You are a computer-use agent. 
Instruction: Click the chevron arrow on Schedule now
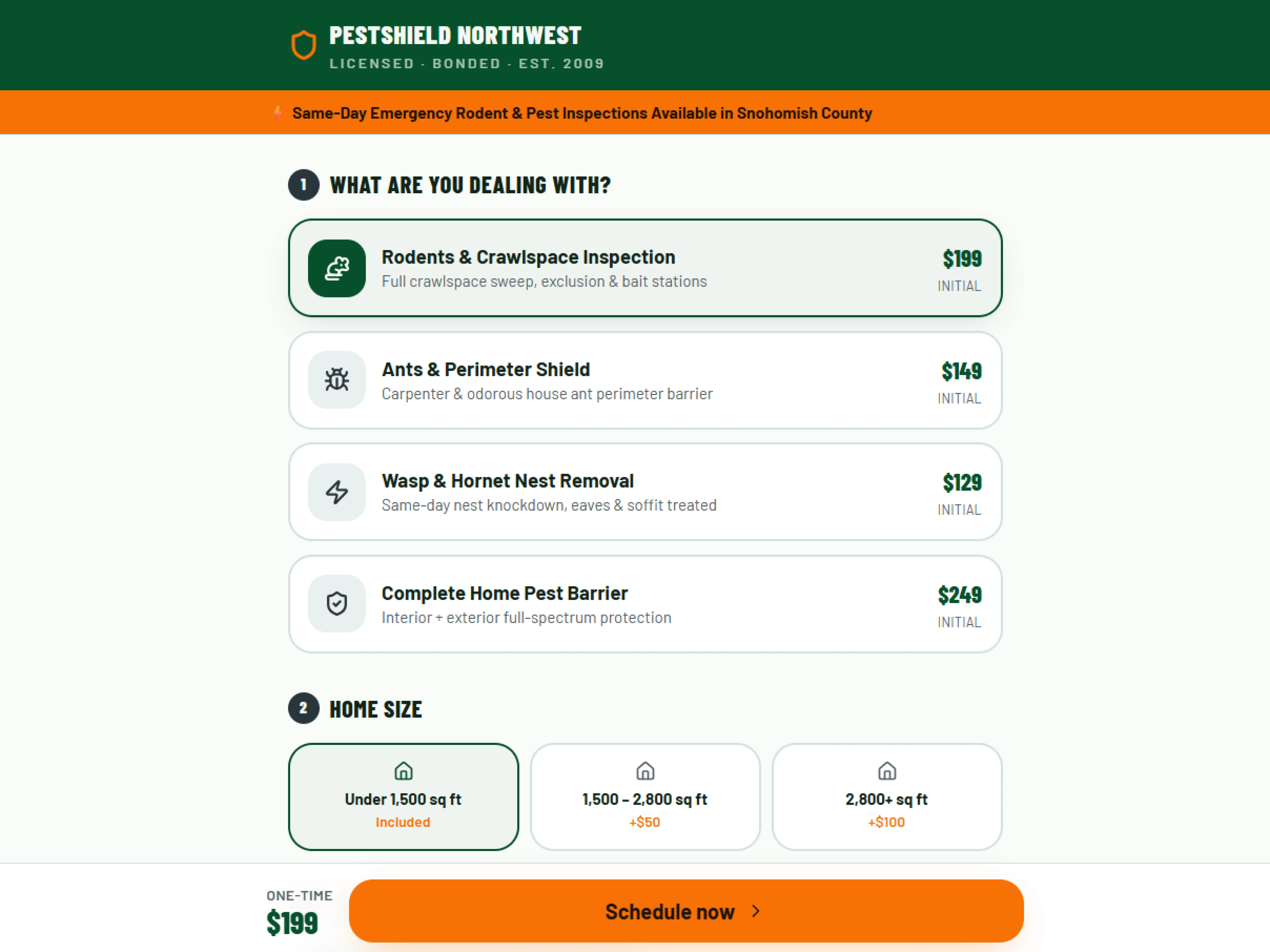(756, 911)
